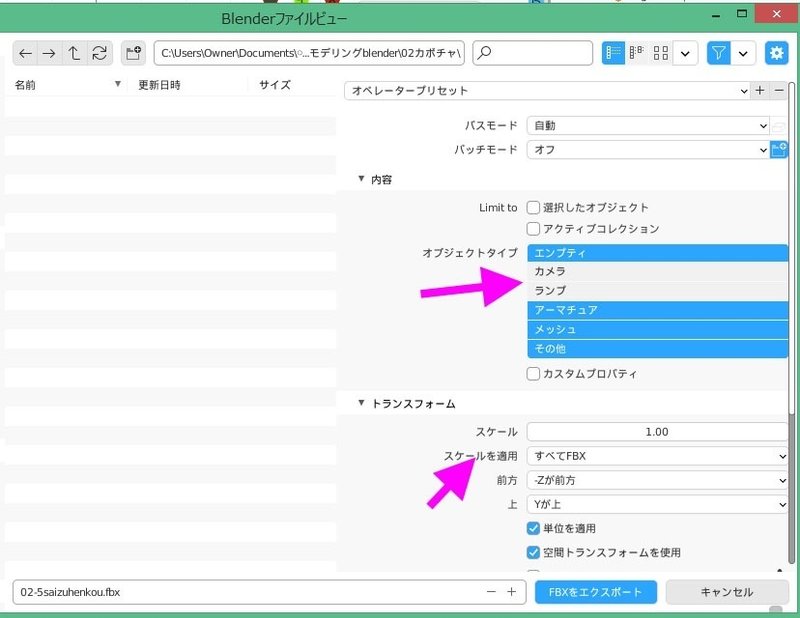Deselect その他 object type
The height and width of the screenshot is (618, 800).
pos(658,349)
